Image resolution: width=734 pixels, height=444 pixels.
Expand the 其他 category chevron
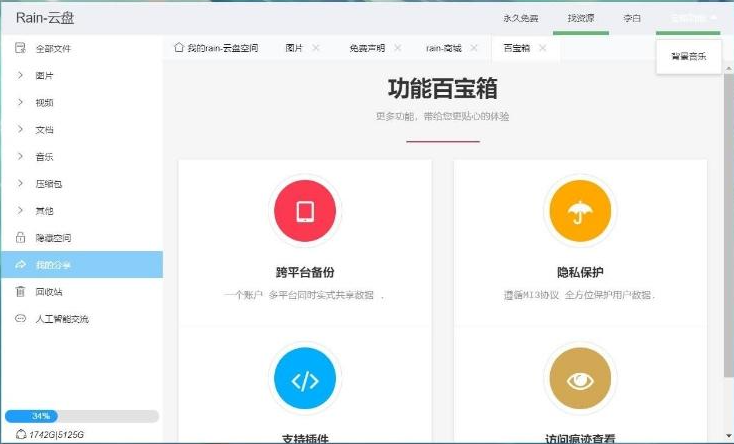tap(20, 210)
